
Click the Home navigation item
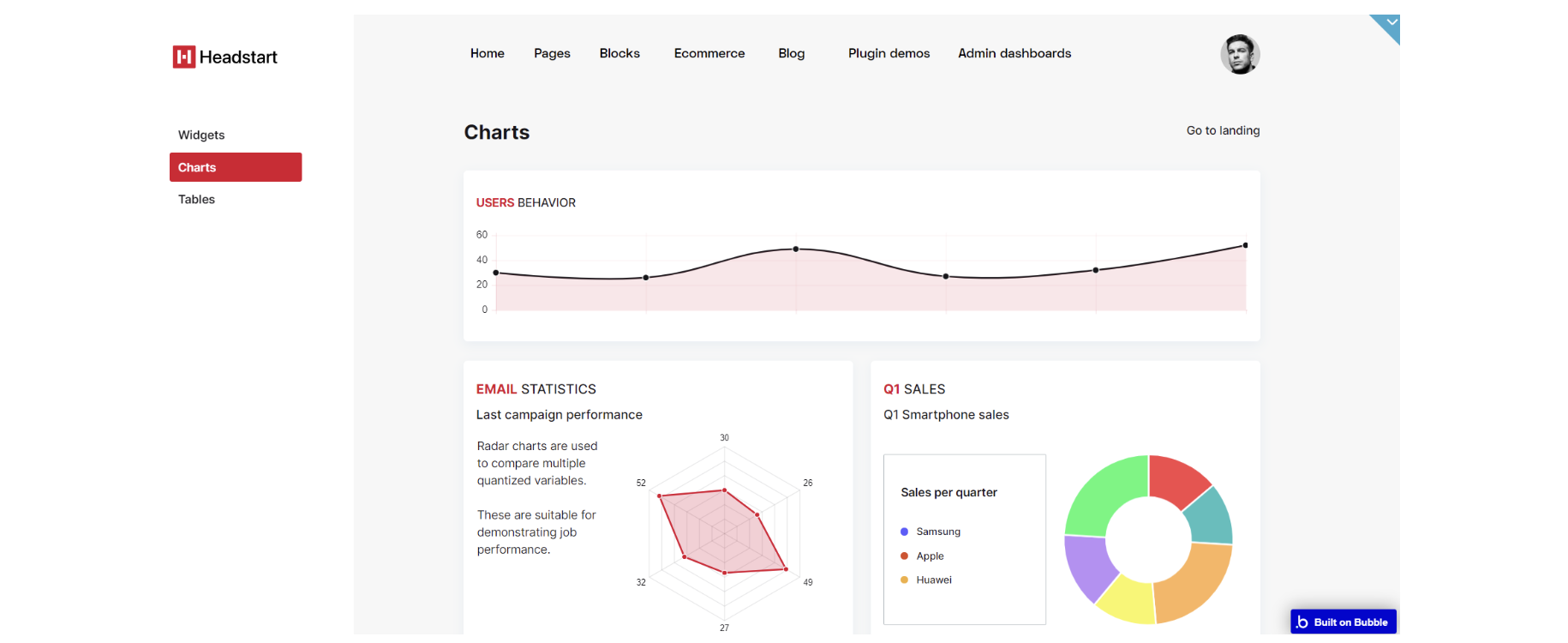tap(487, 53)
